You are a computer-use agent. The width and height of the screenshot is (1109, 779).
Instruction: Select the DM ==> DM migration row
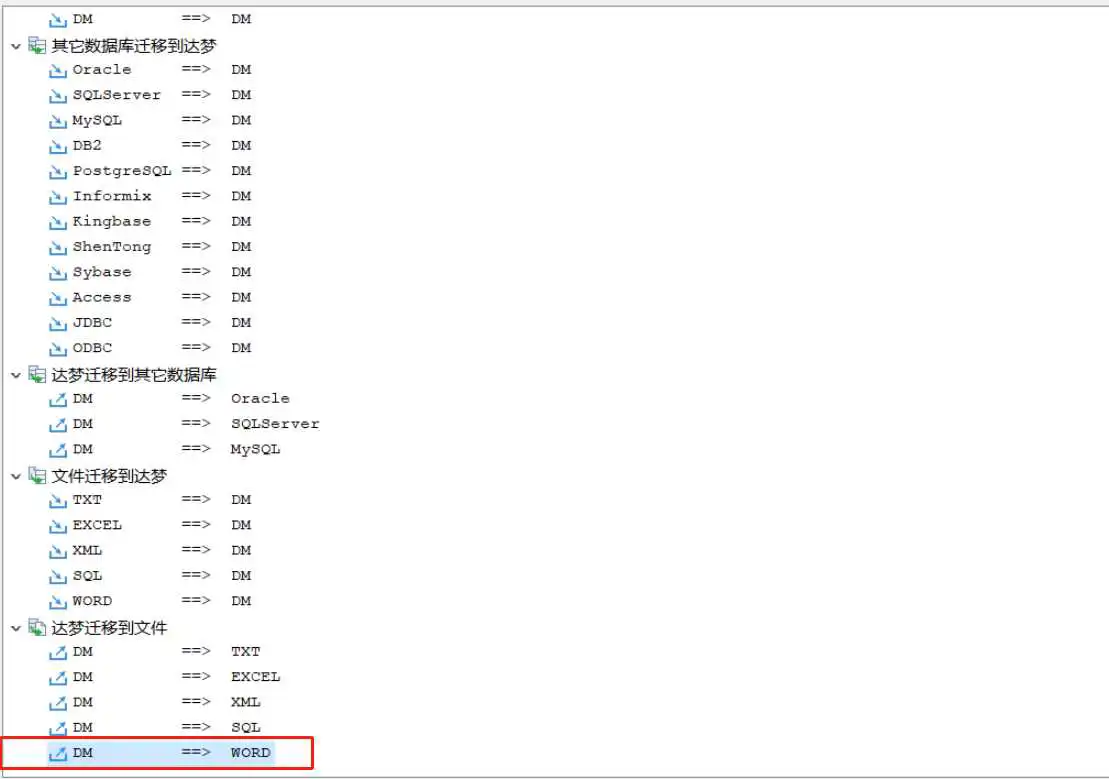click(150, 19)
